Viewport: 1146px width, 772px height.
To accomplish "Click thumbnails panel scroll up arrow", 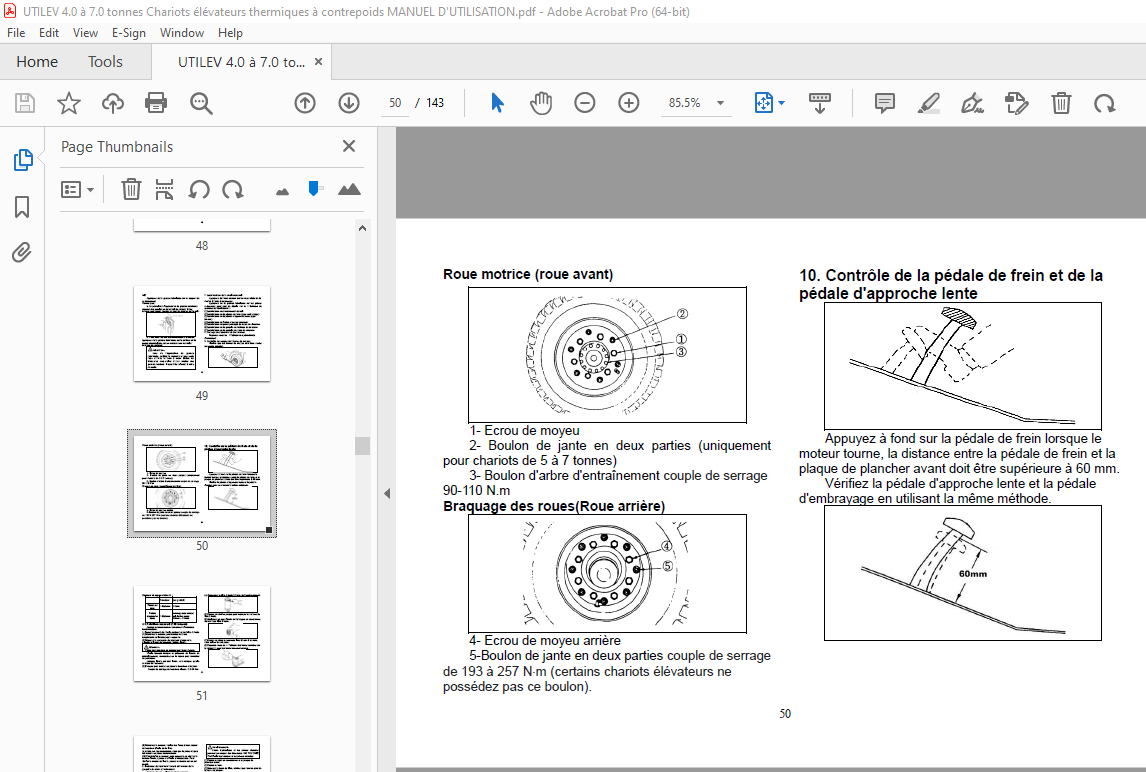I will [363, 228].
